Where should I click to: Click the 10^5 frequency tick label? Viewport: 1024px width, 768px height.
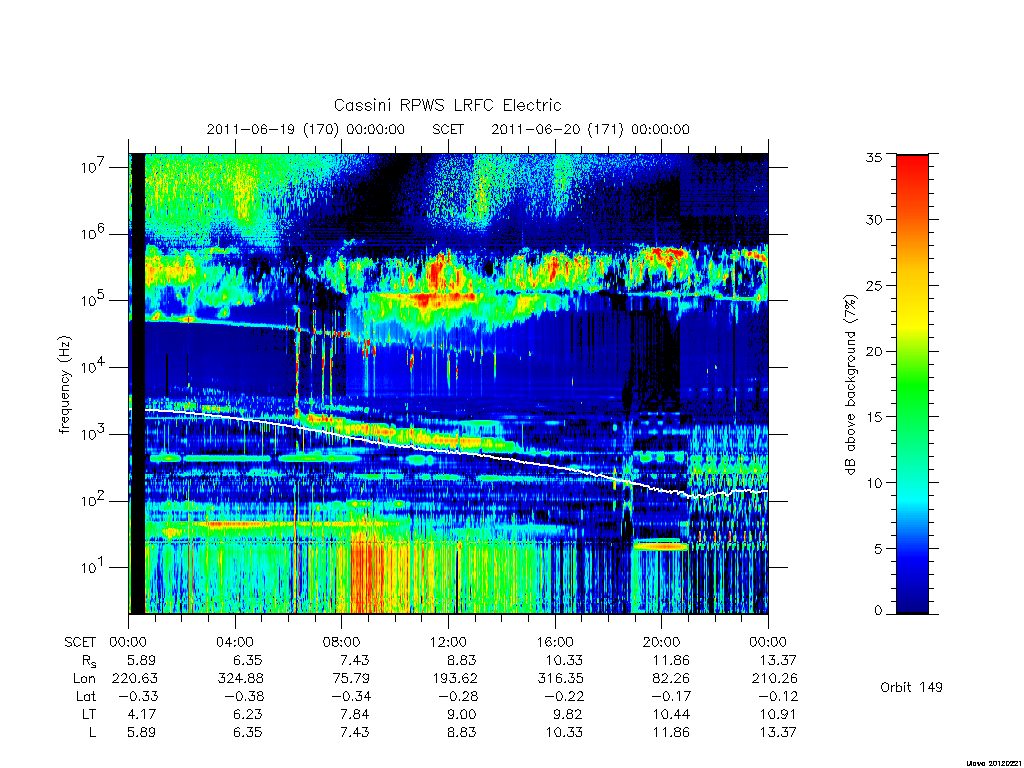94,300
